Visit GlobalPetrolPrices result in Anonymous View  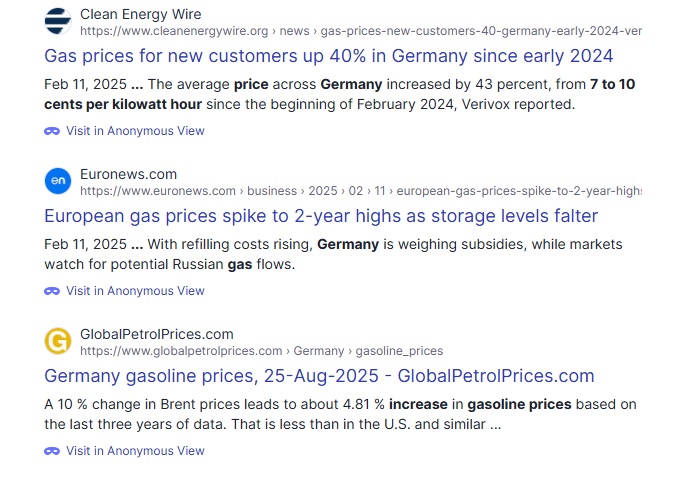click(135, 451)
